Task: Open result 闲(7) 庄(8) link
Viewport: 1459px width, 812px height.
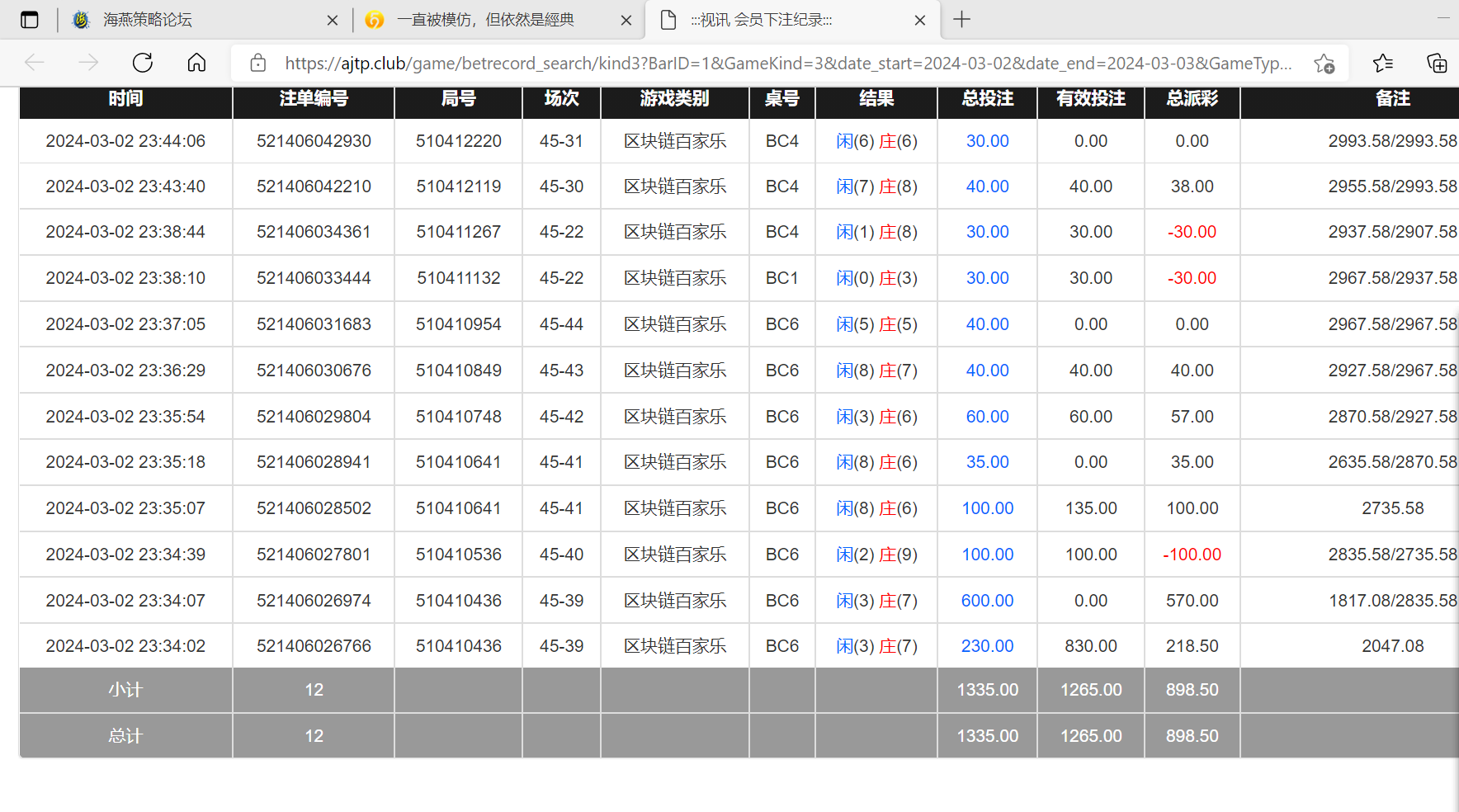Action: (x=876, y=186)
